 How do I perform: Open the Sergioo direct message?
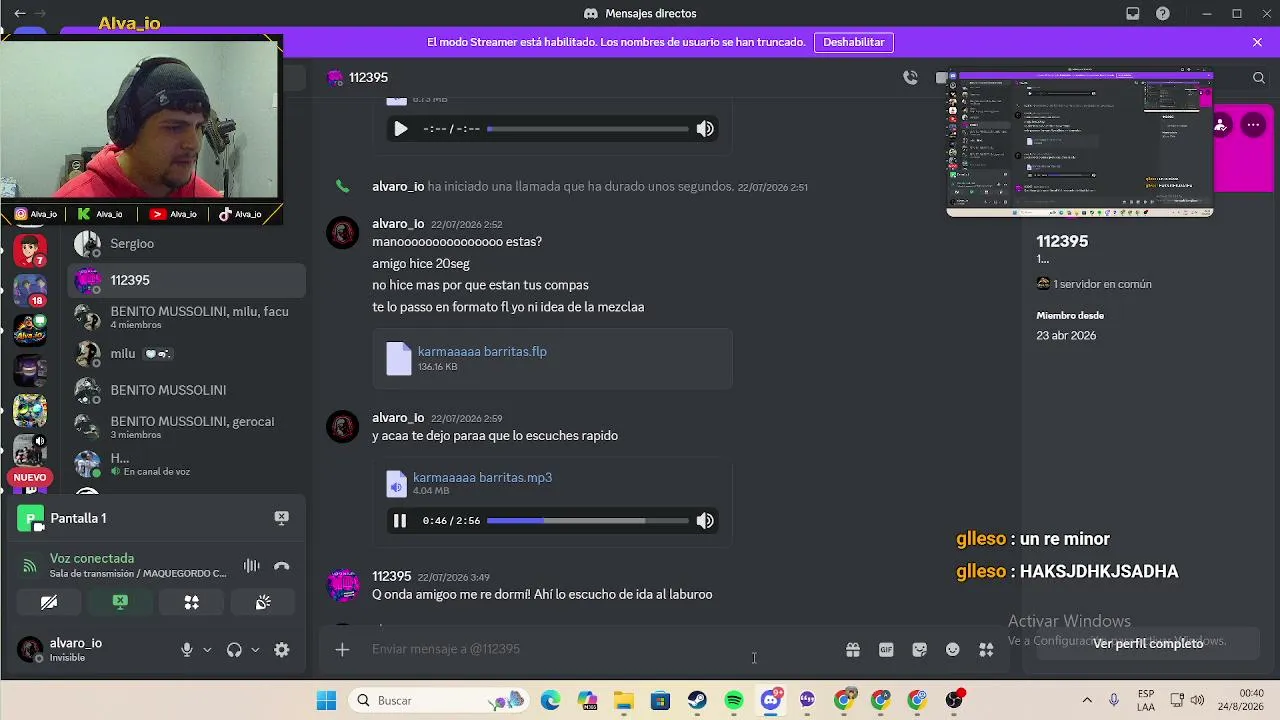click(186, 243)
